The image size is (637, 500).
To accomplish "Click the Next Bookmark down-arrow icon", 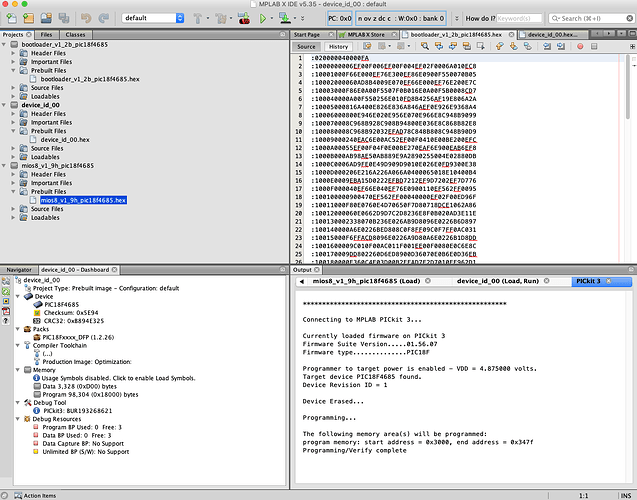I will click(514, 46).
